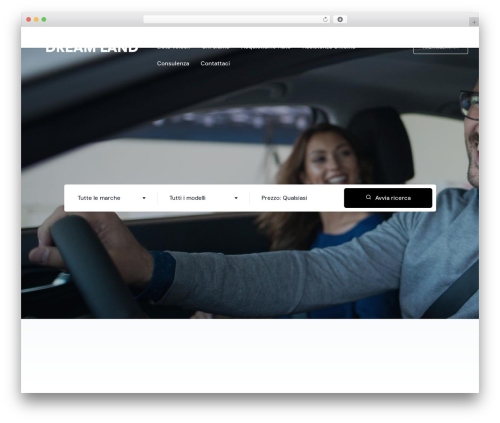Open the Consulenza menu item
Screen dimensions: 500x423
[x=173, y=63]
